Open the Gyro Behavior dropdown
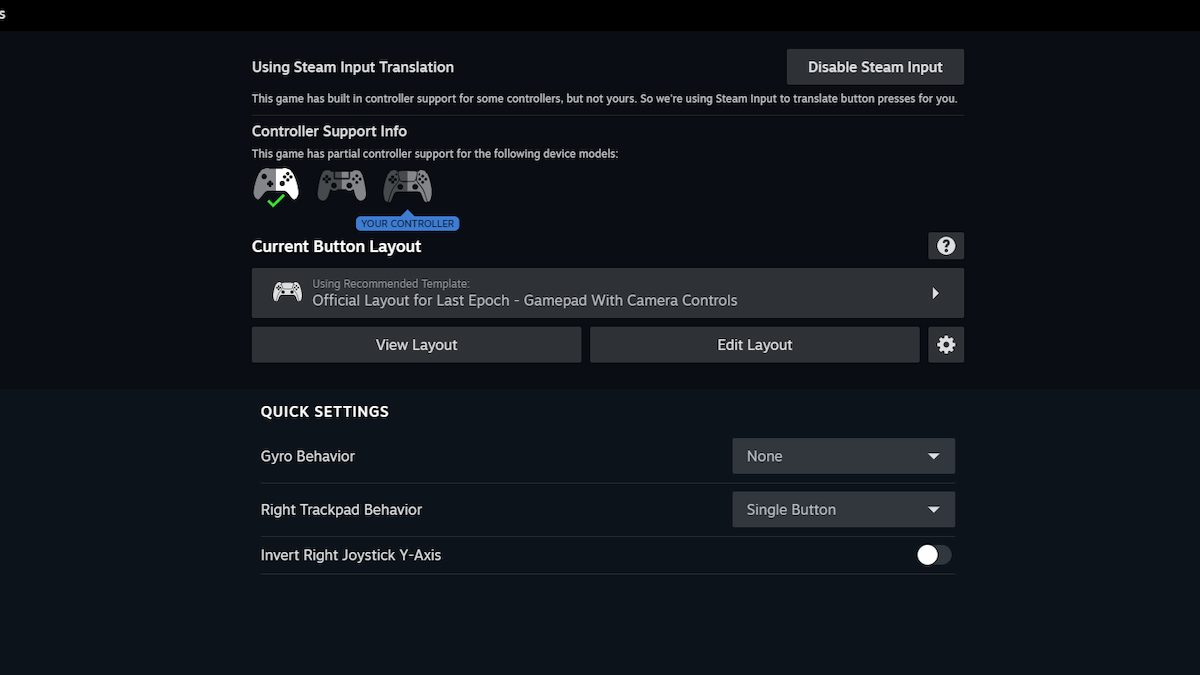 (843, 456)
